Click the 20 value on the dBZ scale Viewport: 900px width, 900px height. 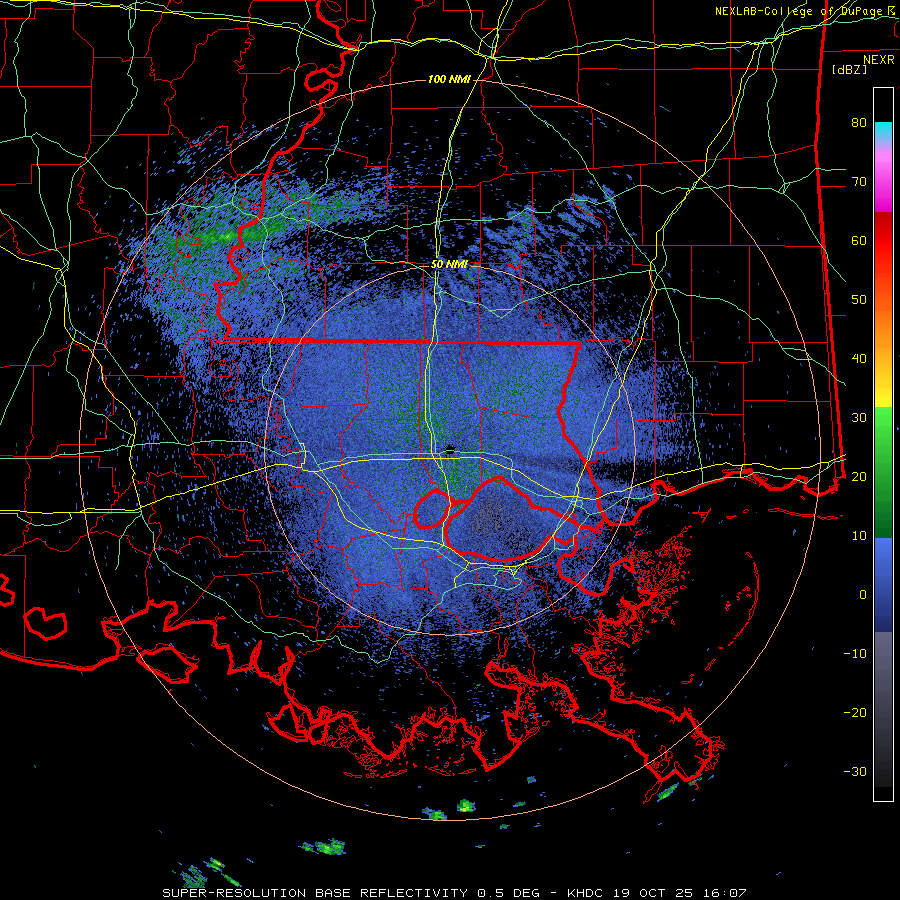pyautogui.click(x=859, y=477)
